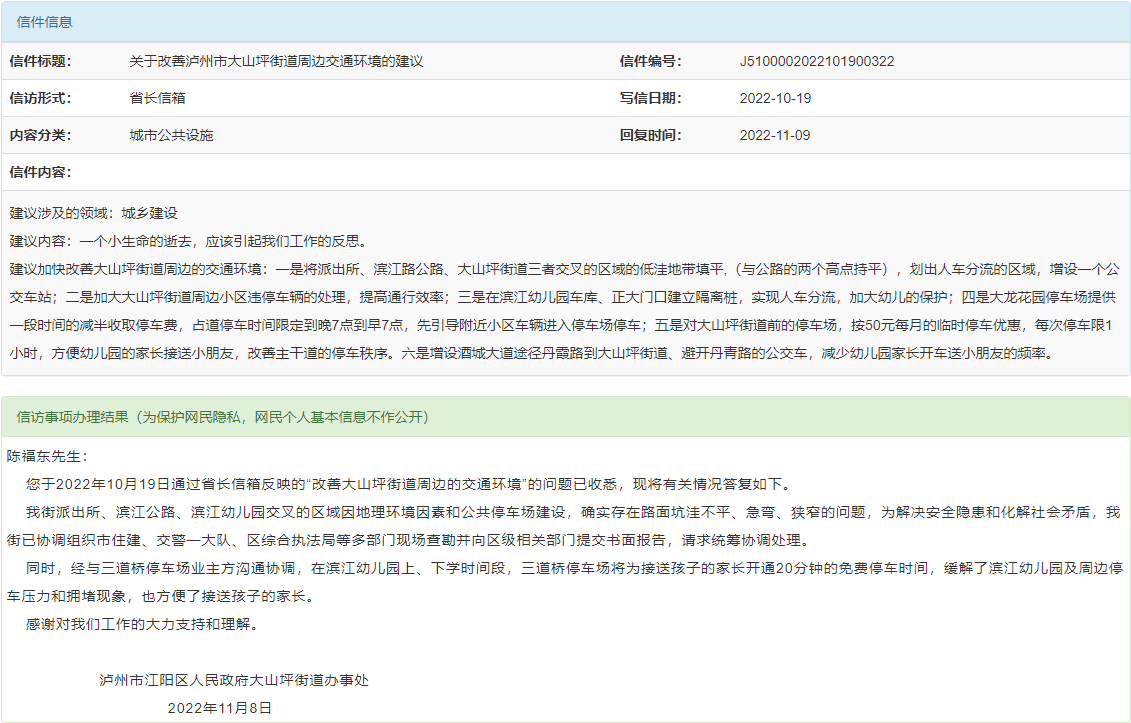Click the reply date 2022年11月8日

[220, 707]
